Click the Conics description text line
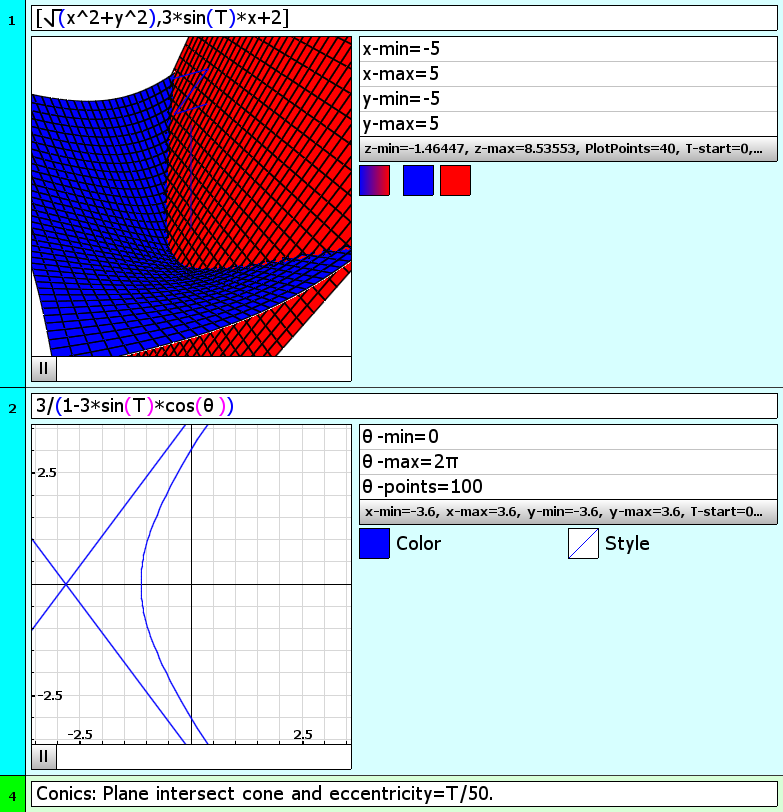 tap(404, 794)
